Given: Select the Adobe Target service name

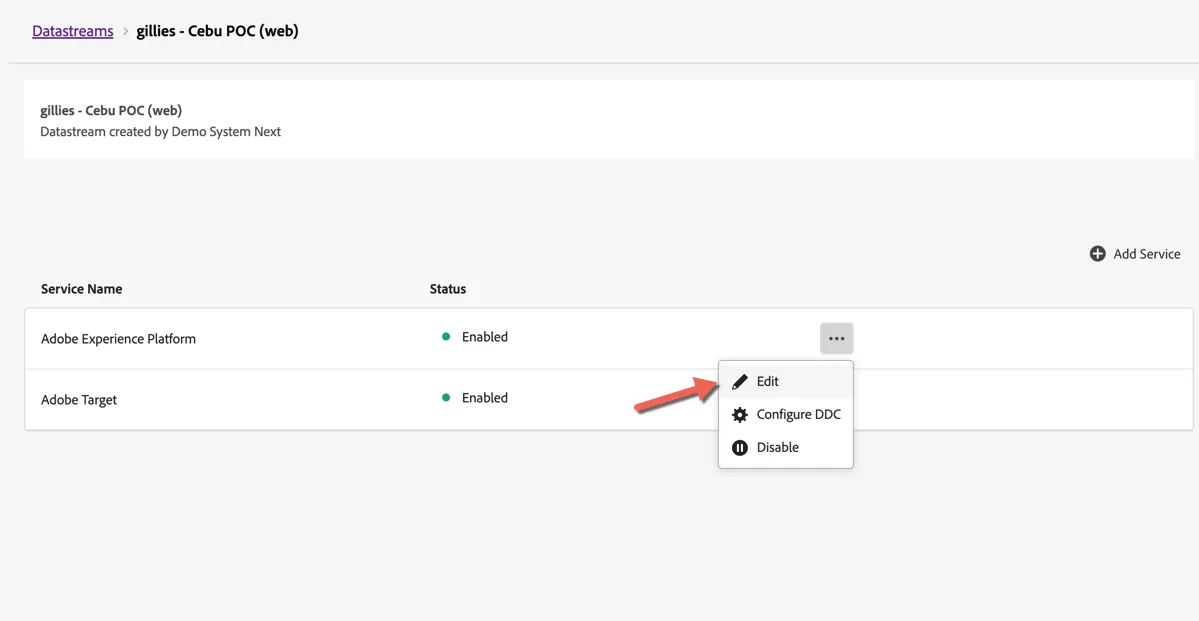Looking at the screenshot, I should click(x=79, y=400).
